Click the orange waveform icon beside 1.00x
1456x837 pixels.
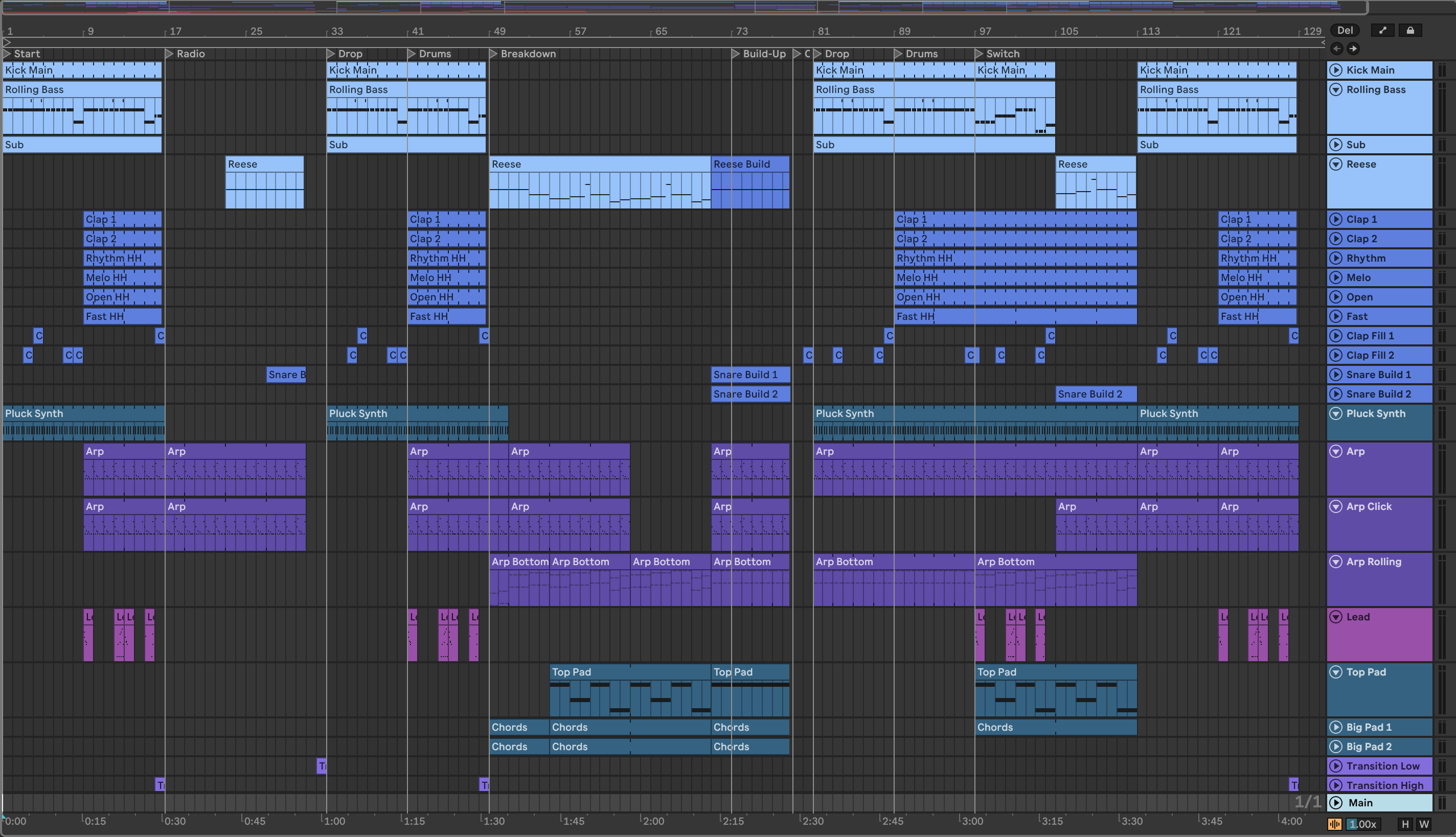pos(1335,824)
